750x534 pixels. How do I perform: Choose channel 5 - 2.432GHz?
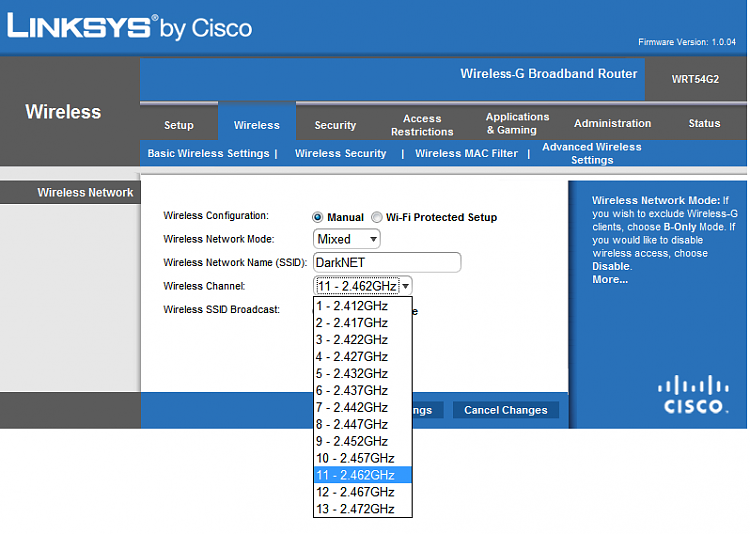click(363, 373)
